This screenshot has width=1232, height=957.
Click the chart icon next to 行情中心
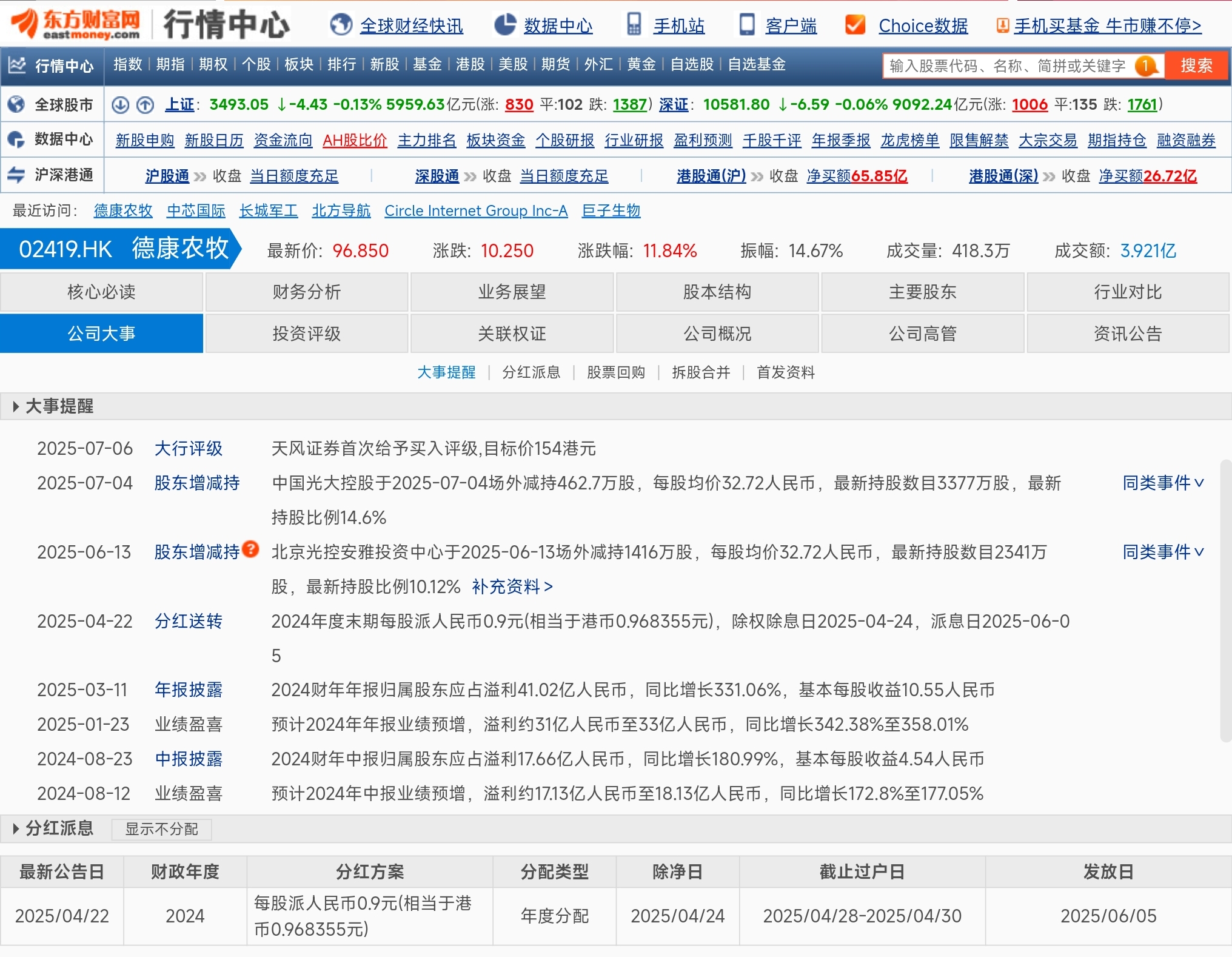[17, 65]
